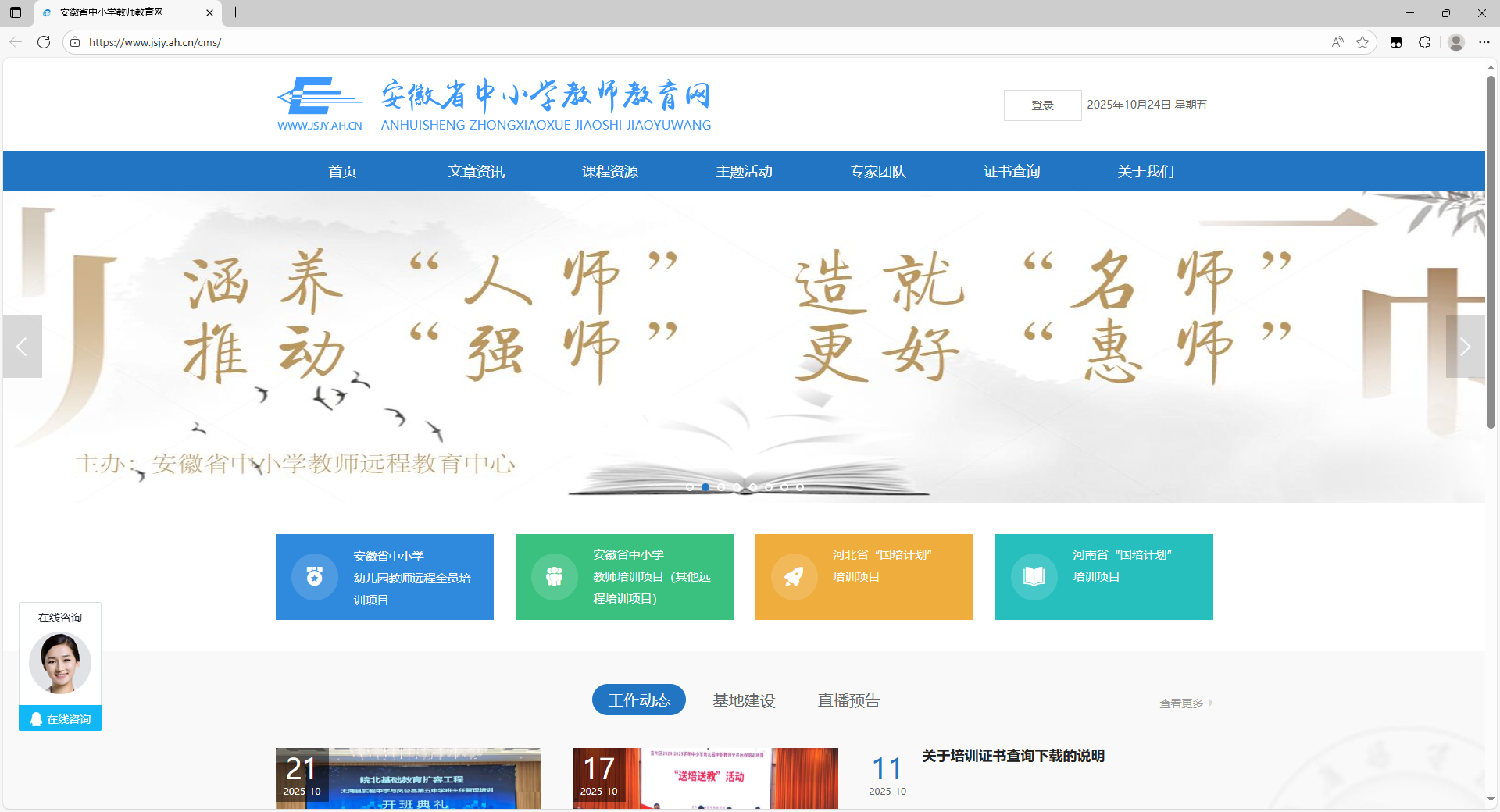
Task: Click the user profile avatar icon
Action: tap(1455, 42)
